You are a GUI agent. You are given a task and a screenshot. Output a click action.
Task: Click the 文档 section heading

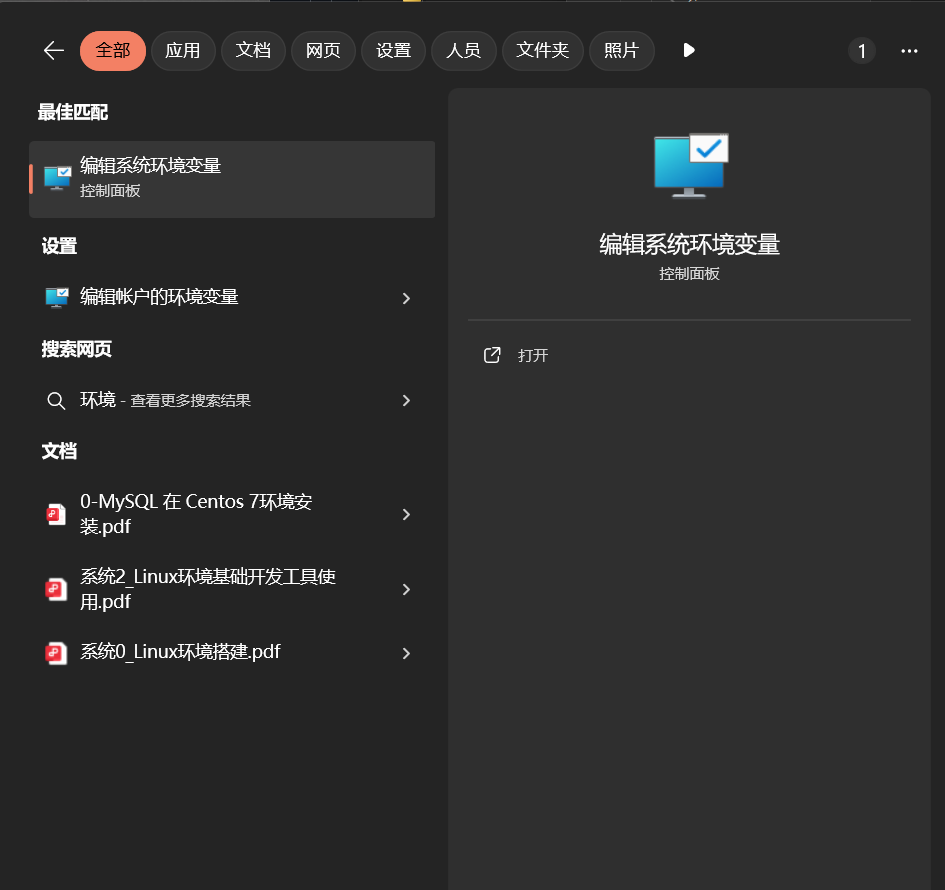pos(59,451)
